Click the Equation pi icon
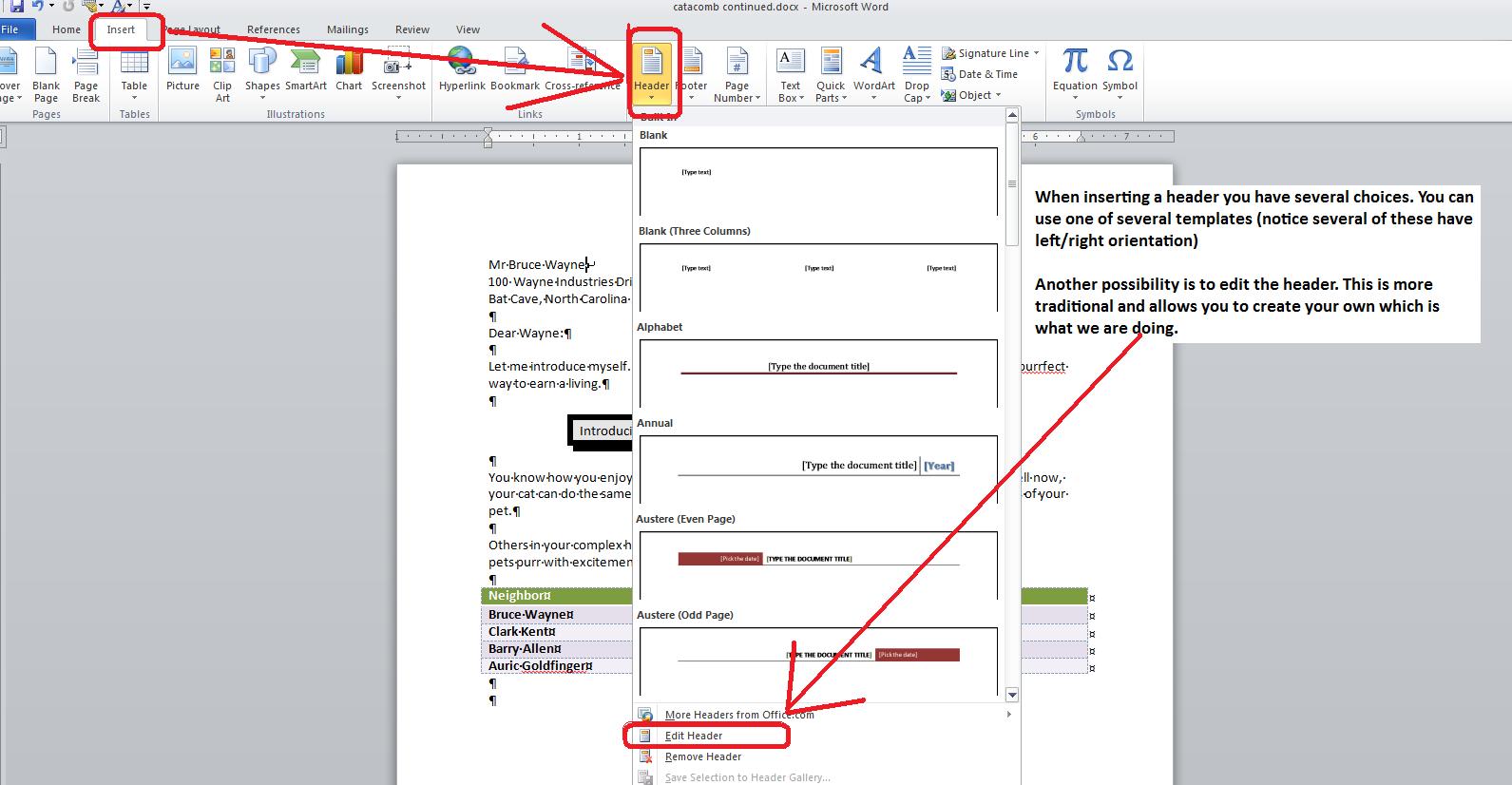 click(x=1075, y=61)
